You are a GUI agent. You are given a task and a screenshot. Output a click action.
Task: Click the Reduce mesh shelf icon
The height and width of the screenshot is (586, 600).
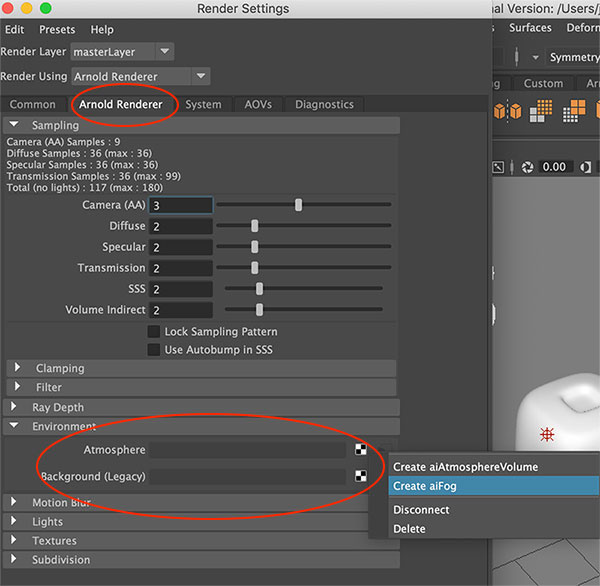[x=574, y=111]
